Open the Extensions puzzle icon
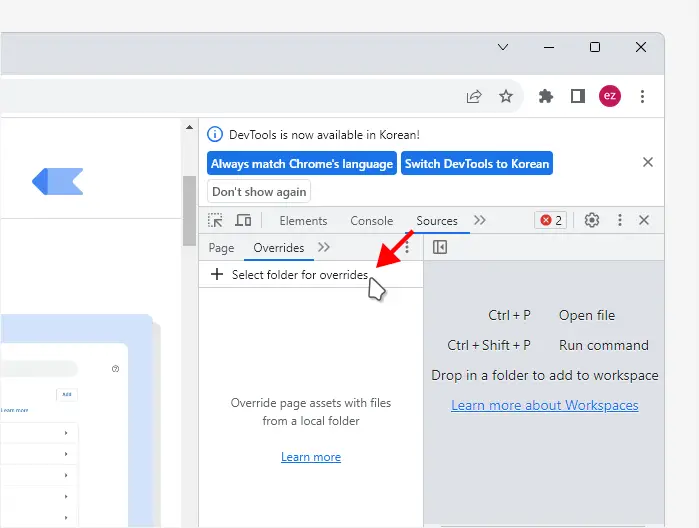 [546, 96]
